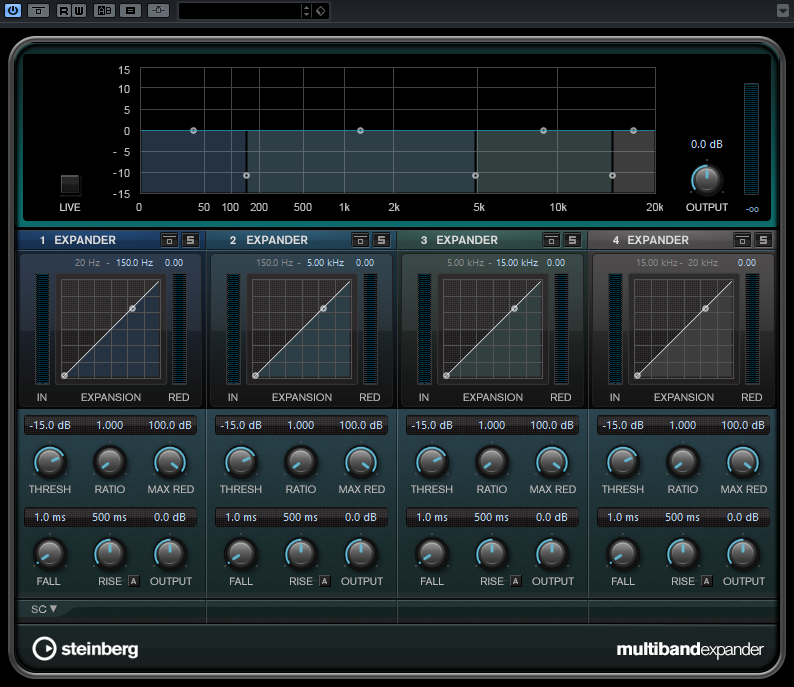794x687 pixels.
Task: Click band 2 FALL knob
Action: point(241,554)
